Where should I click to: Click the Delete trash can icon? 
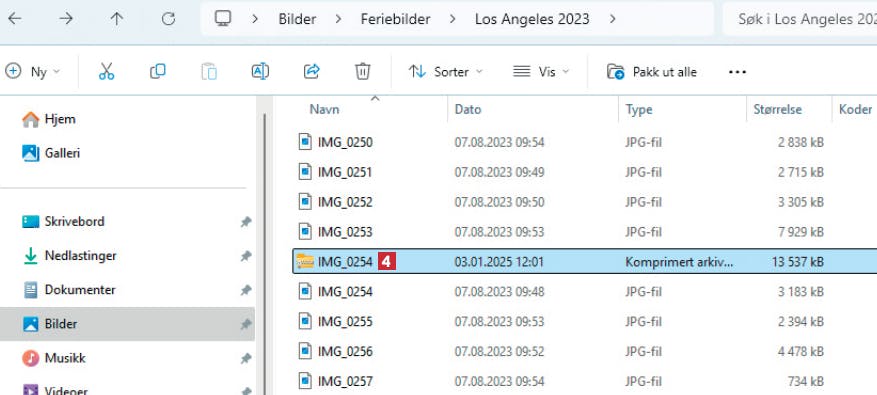click(x=362, y=72)
